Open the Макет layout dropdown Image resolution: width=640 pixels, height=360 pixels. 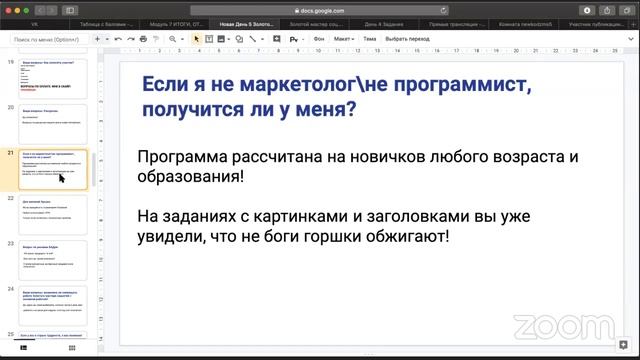click(344, 39)
